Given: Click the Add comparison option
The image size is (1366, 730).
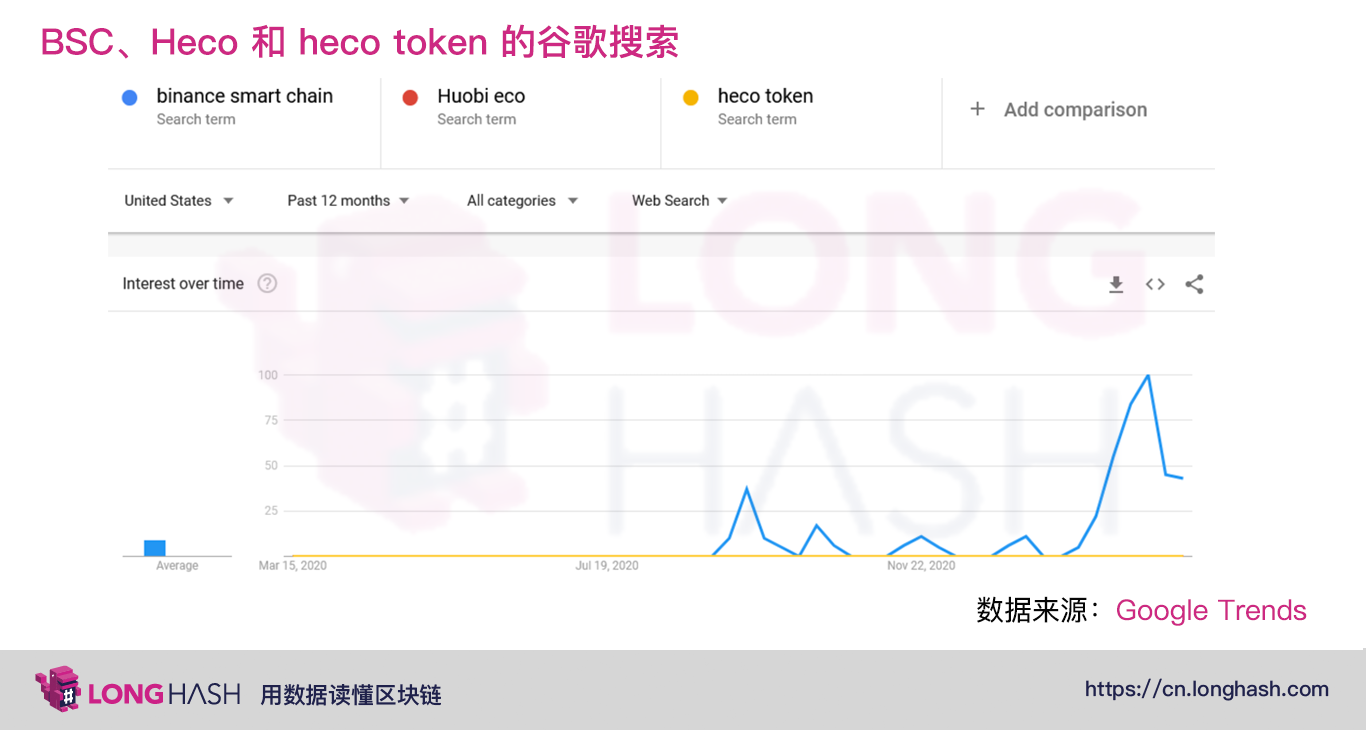Looking at the screenshot, I should pyautogui.click(x=1075, y=110).
